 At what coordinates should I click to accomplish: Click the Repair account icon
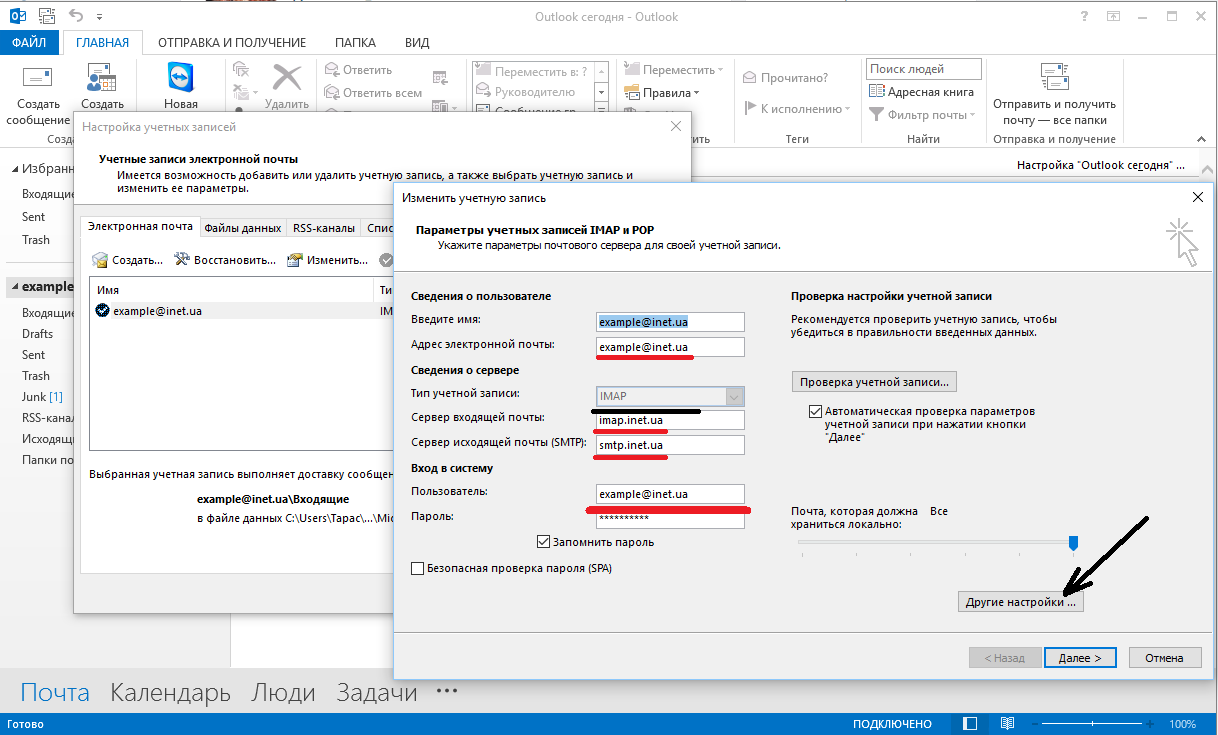click(x=182, y=260)
